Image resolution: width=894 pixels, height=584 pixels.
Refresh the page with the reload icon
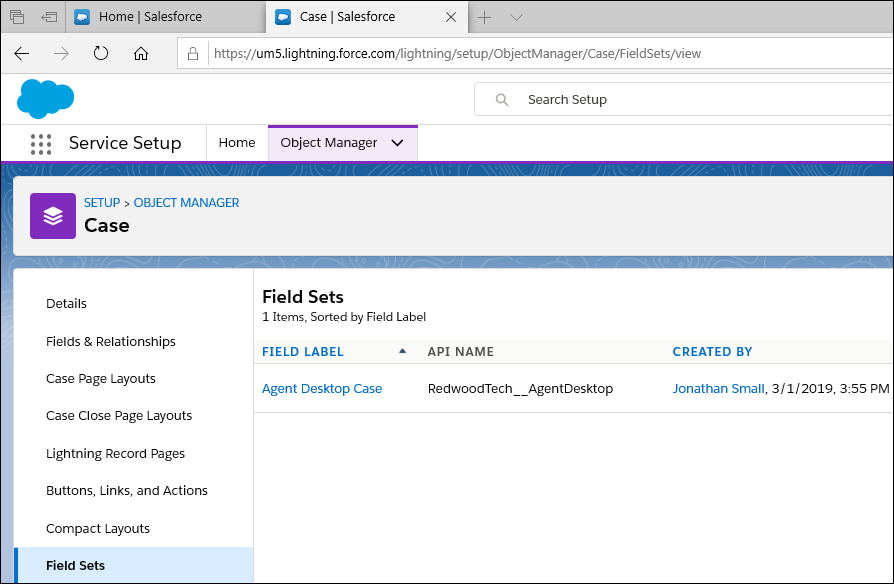[101, 54]
